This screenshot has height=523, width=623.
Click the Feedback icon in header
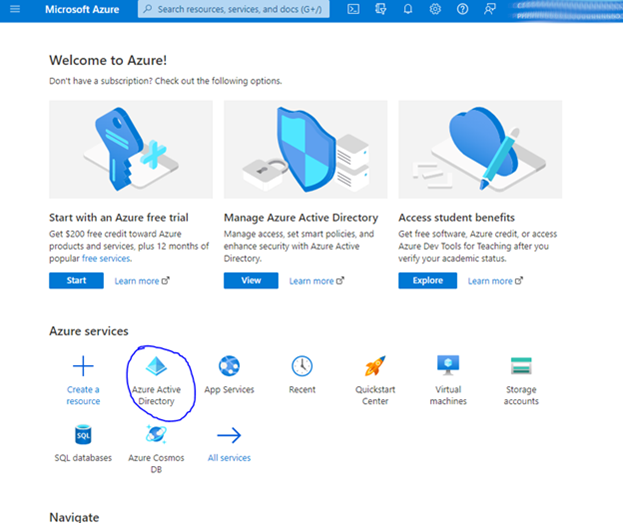489,9
